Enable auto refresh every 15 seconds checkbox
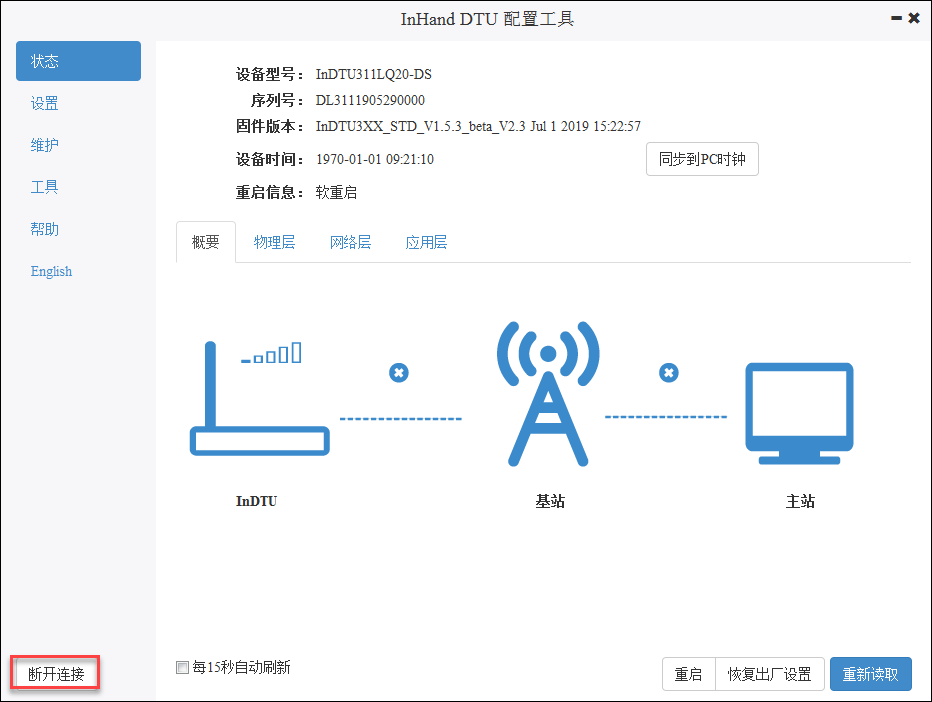The image size is (932, 702). coord(182,668)
